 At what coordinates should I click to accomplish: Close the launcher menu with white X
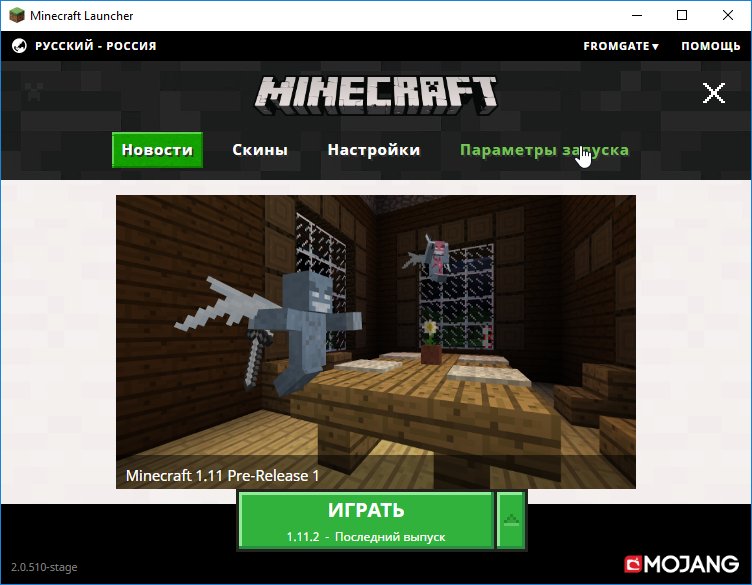(714, 93)
